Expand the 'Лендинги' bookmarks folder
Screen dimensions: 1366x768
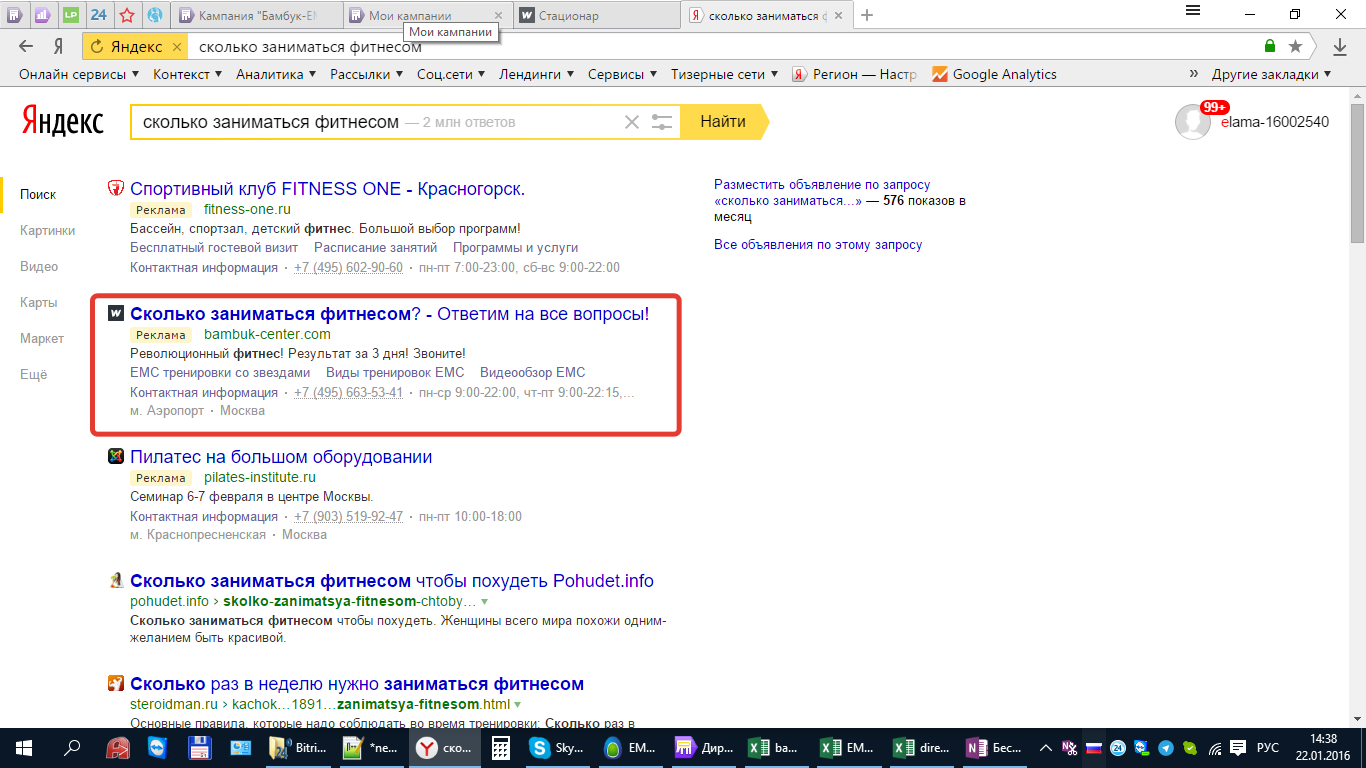(537, 74)
